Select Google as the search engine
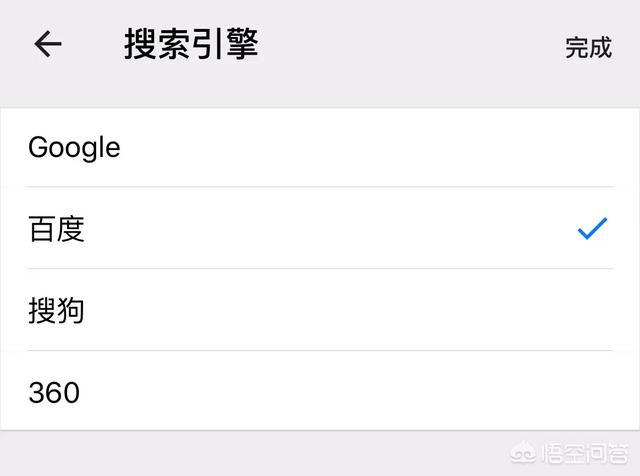The width and height of the screenshot is (640, 476). (320, 147)
